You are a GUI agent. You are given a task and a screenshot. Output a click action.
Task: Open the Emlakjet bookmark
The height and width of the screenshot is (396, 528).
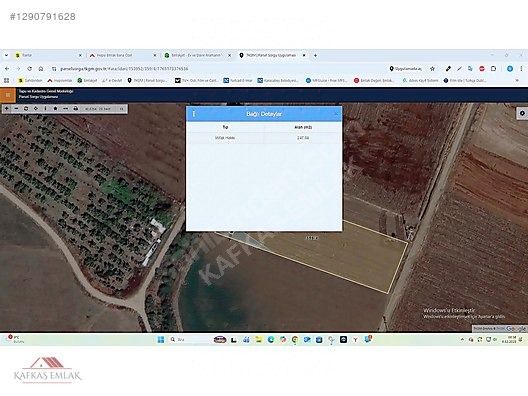coord(87,80)
